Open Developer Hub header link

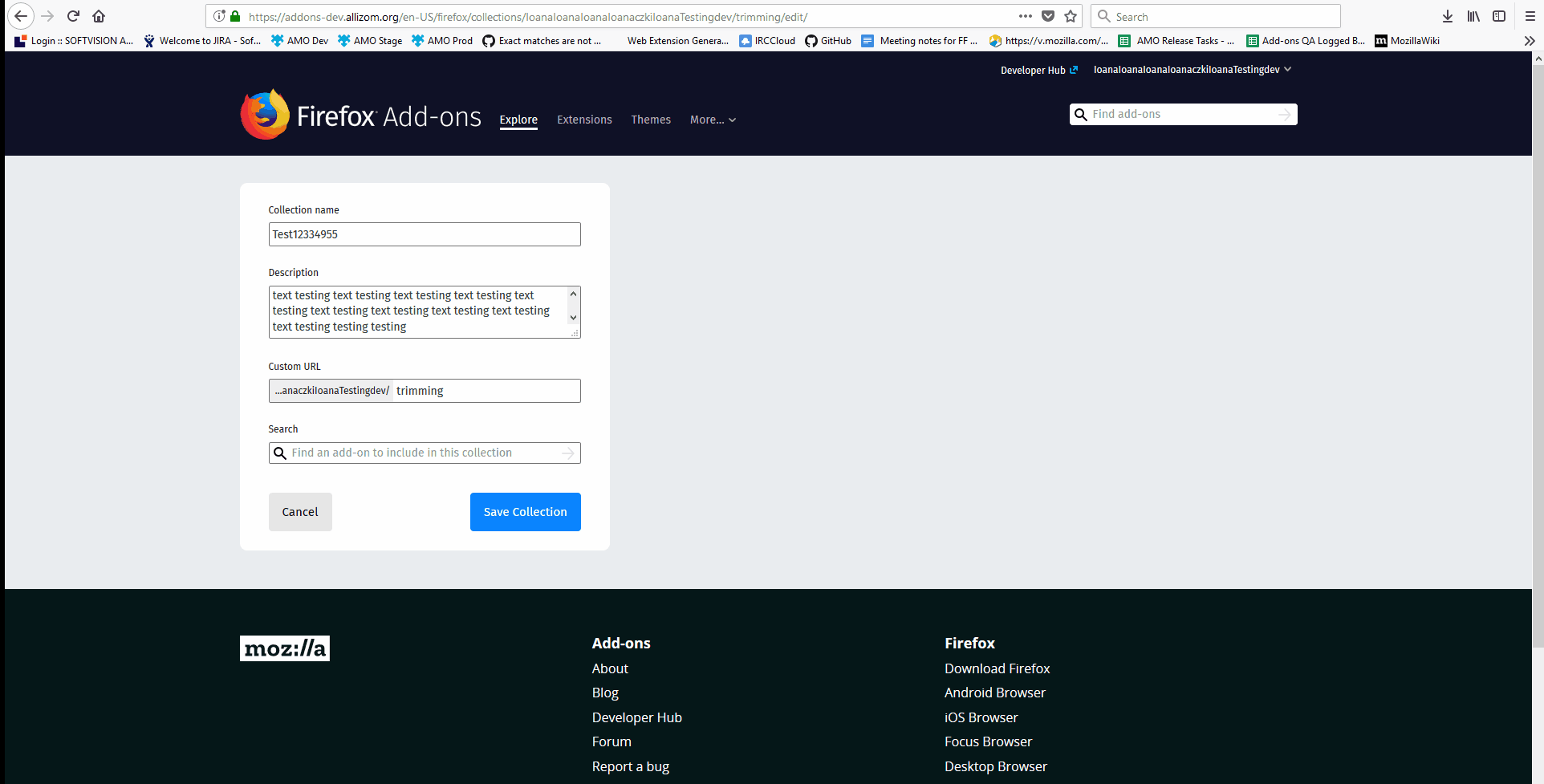click(x=1039, y=71)
